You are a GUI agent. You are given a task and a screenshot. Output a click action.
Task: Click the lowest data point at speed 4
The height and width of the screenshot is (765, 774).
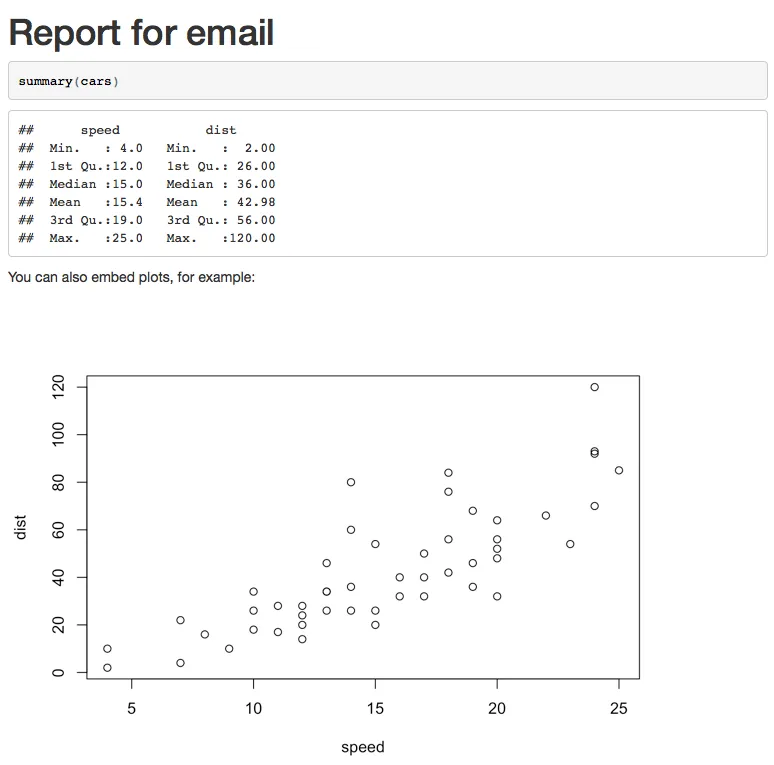click(107, 668)
